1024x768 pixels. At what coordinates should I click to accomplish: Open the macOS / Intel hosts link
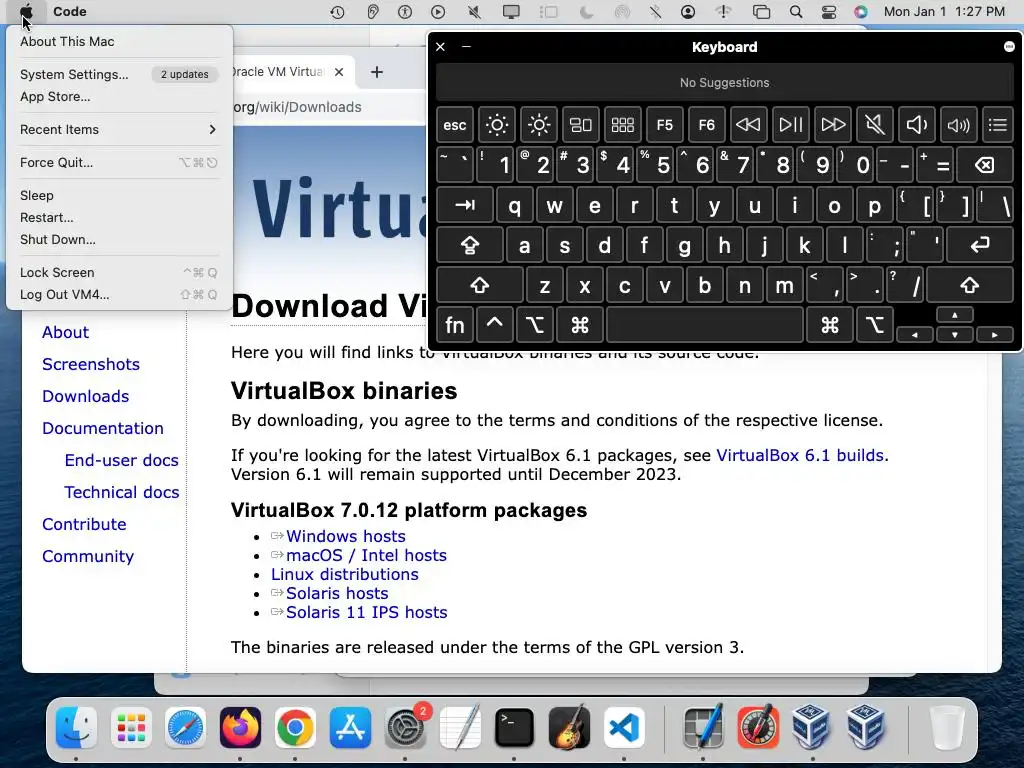366,555
